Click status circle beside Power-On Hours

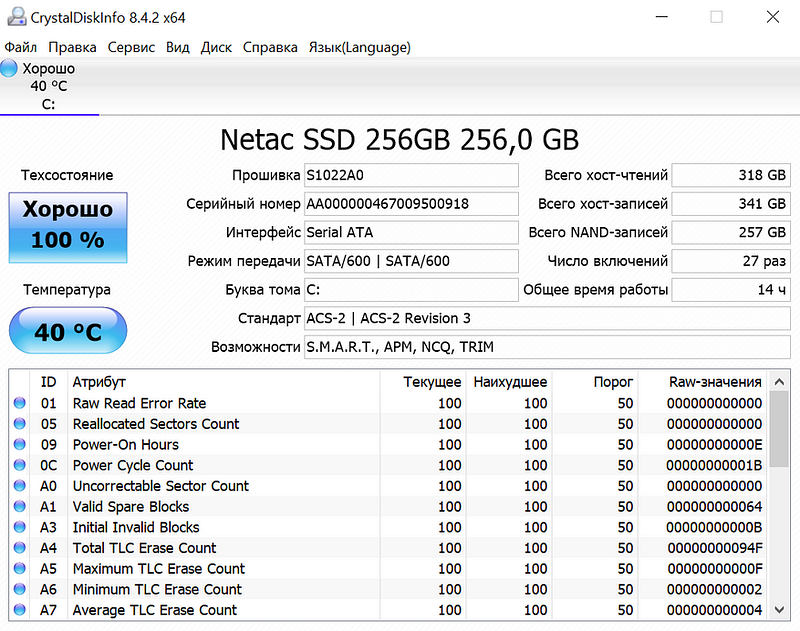20,444
